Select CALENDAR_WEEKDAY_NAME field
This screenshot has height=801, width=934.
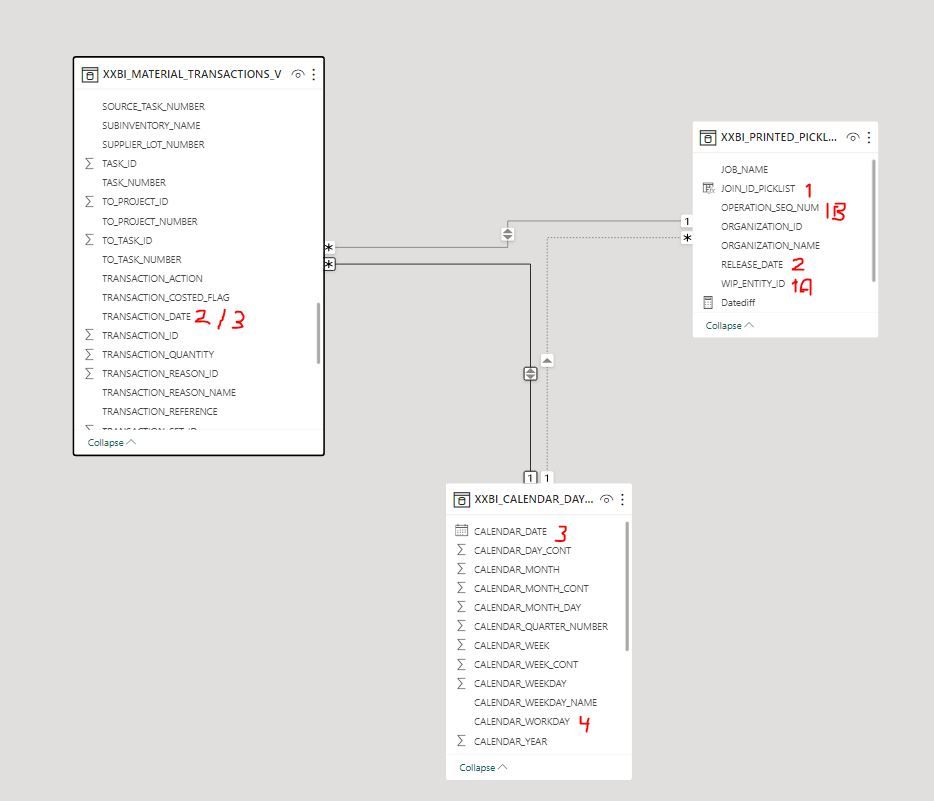coord(536,702)
